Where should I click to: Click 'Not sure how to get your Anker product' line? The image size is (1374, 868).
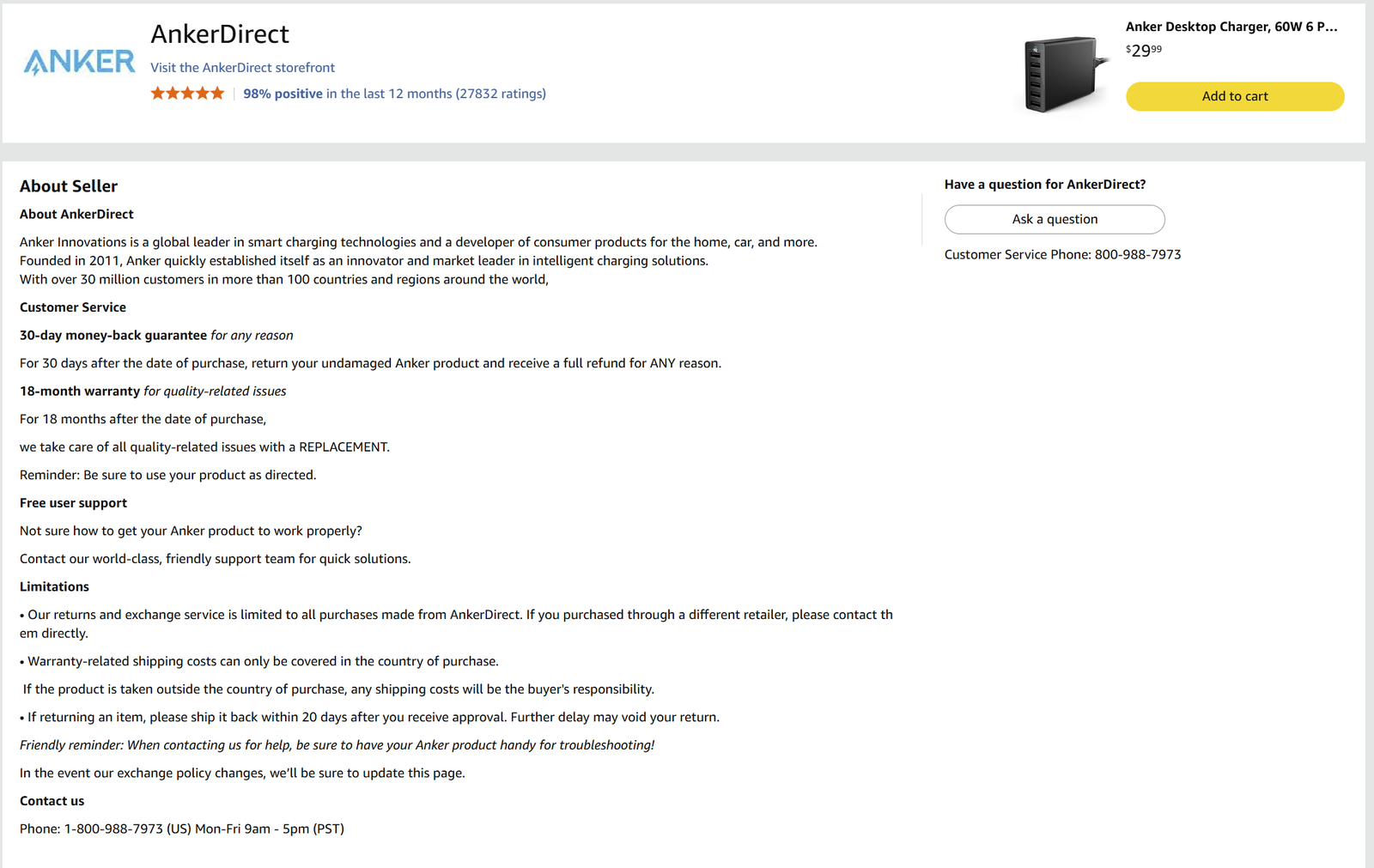tap(191, 531)
